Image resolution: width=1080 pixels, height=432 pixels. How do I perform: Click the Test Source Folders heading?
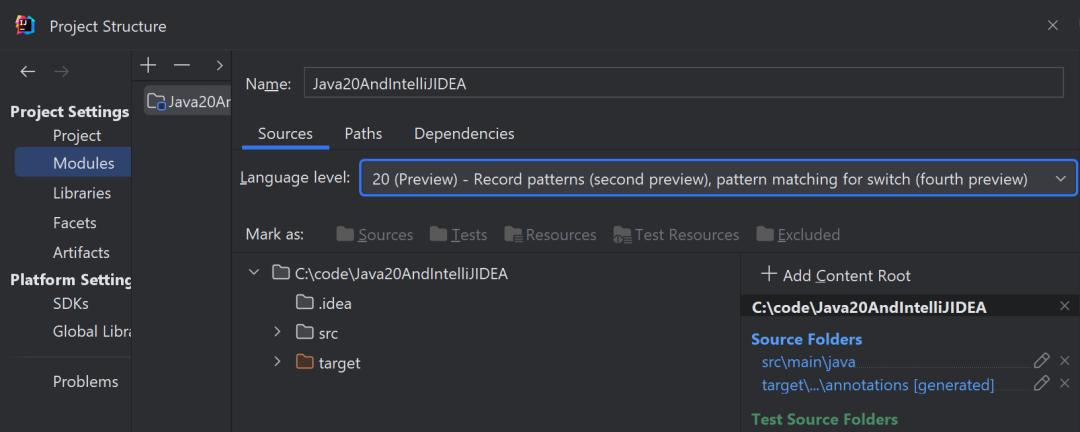[x=824, y=419]
